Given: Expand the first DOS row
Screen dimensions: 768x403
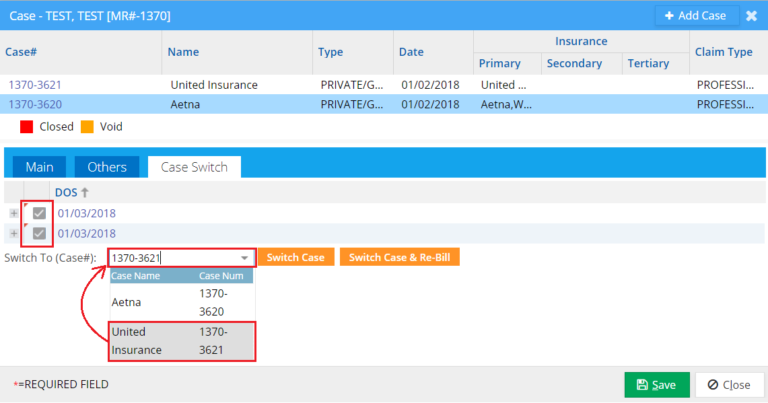Looking at the screenshot, I should click(13, 213).
